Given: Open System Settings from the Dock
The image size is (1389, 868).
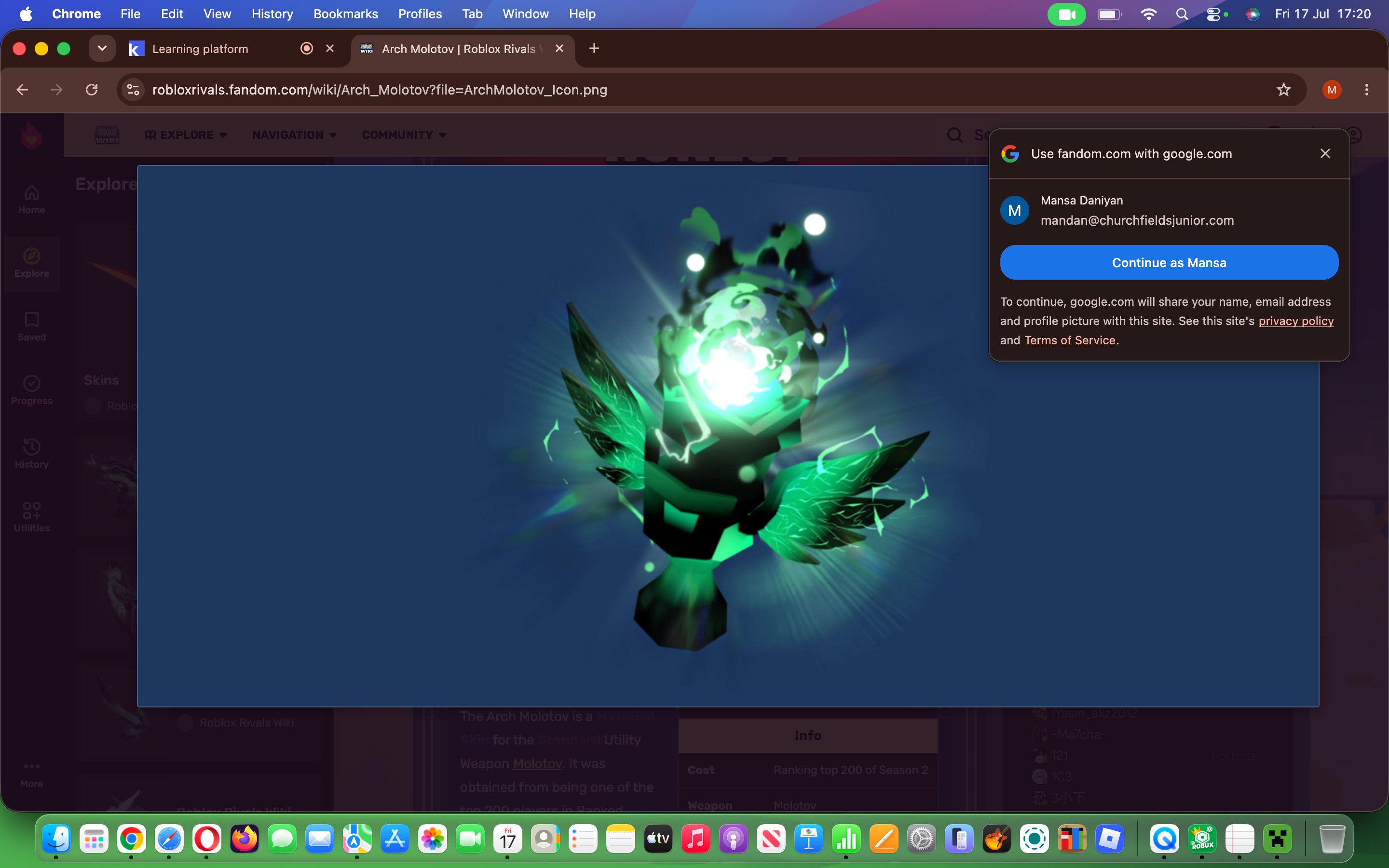Looking at the screenshot, I should pyautogui.click(x=921, y=839).
